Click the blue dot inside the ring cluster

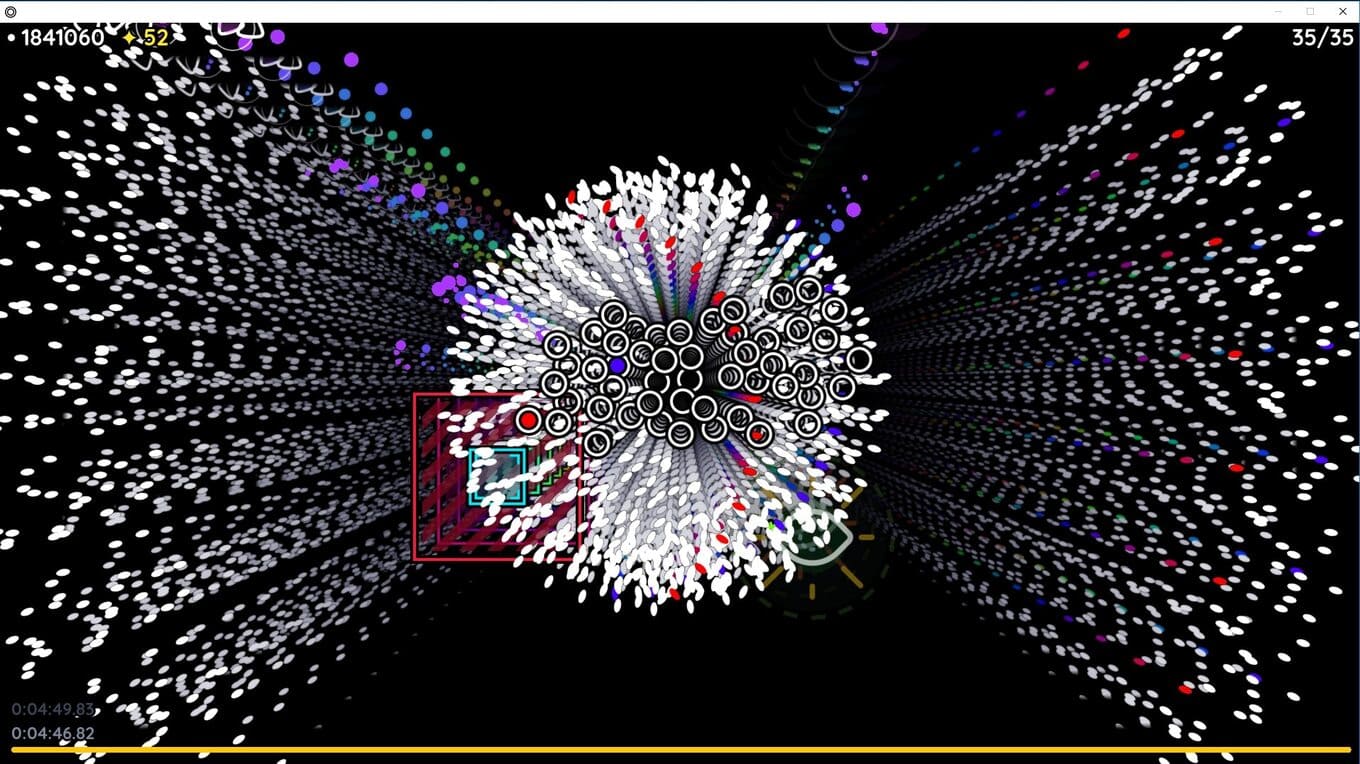(617, 366)
